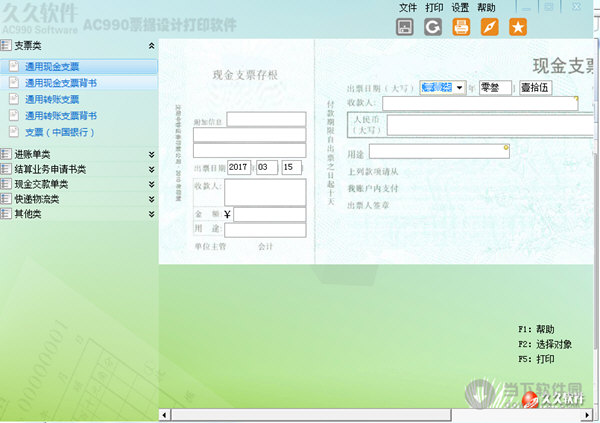This screenshot has height=423, width=600.
Task: Click the orange star favorites icon
Action: click(x=517, y=27)
